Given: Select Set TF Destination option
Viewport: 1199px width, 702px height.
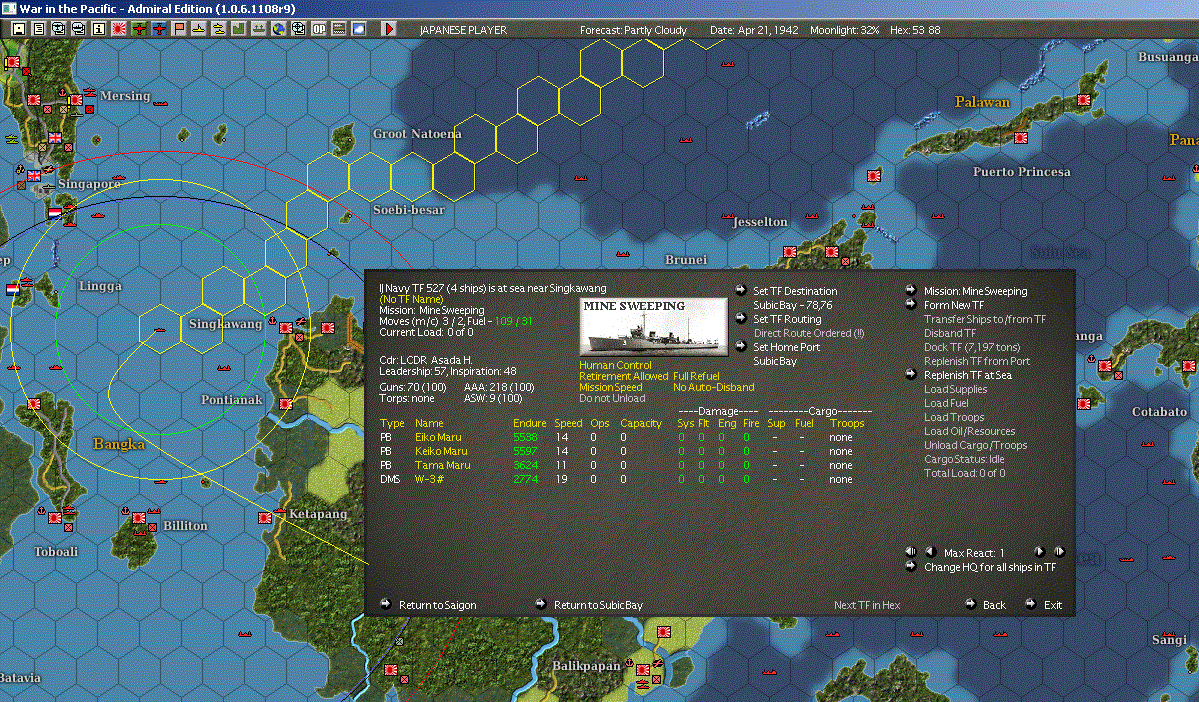Looking at the screenshot, I should tap(795, 291).
